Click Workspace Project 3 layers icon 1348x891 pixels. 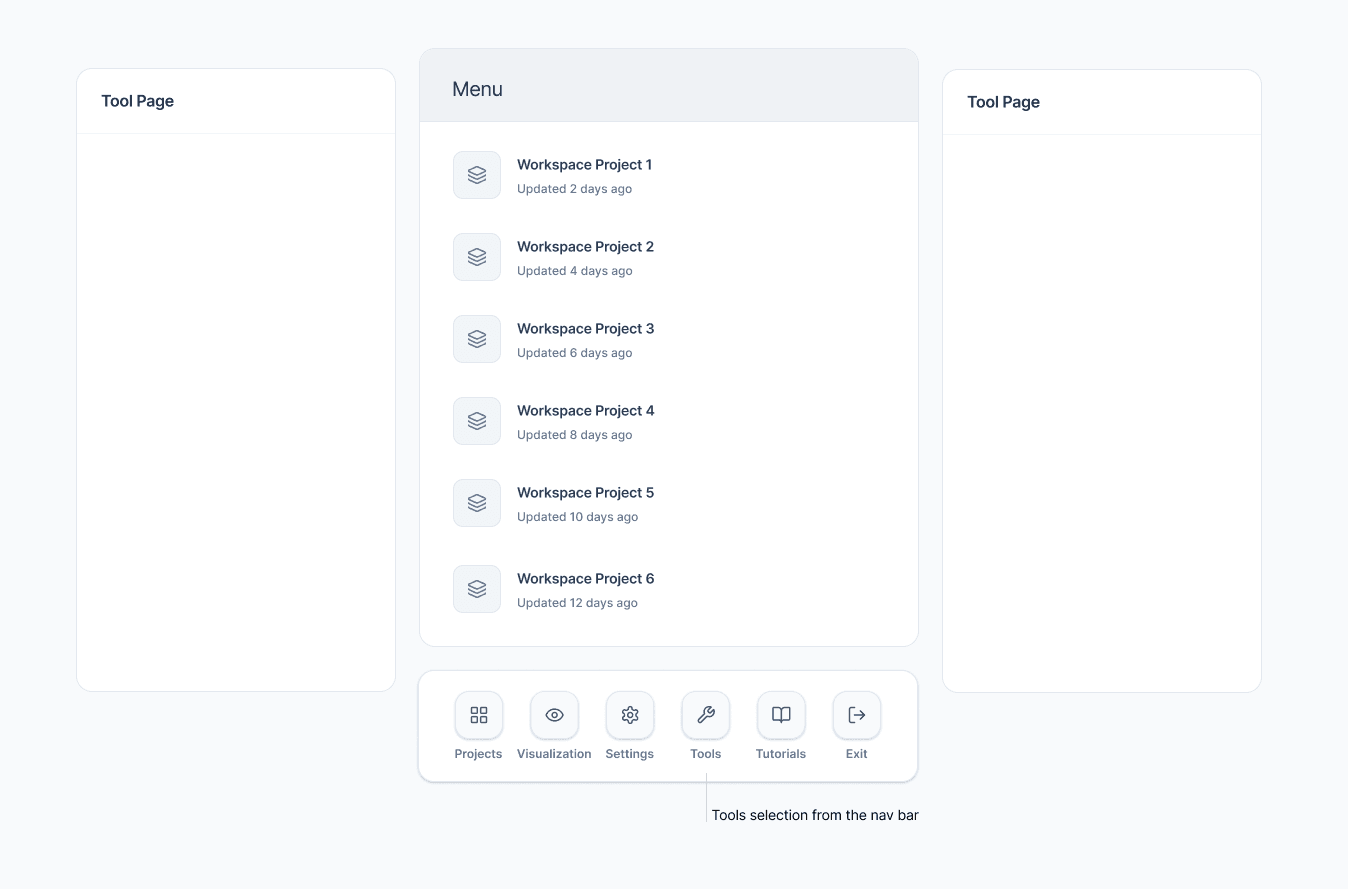click(x=477, y=339)
